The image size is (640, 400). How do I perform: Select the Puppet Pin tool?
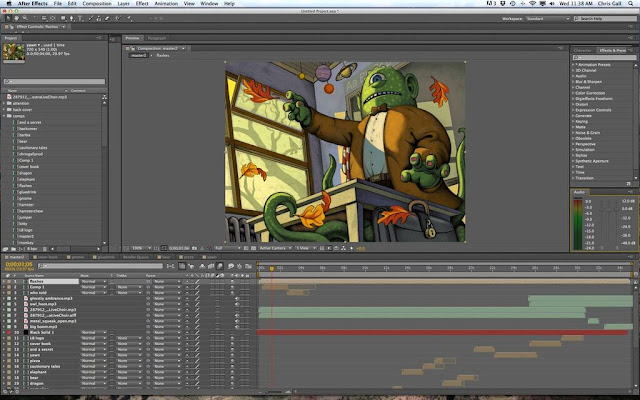pyautogui.click(x=129, y=18)
